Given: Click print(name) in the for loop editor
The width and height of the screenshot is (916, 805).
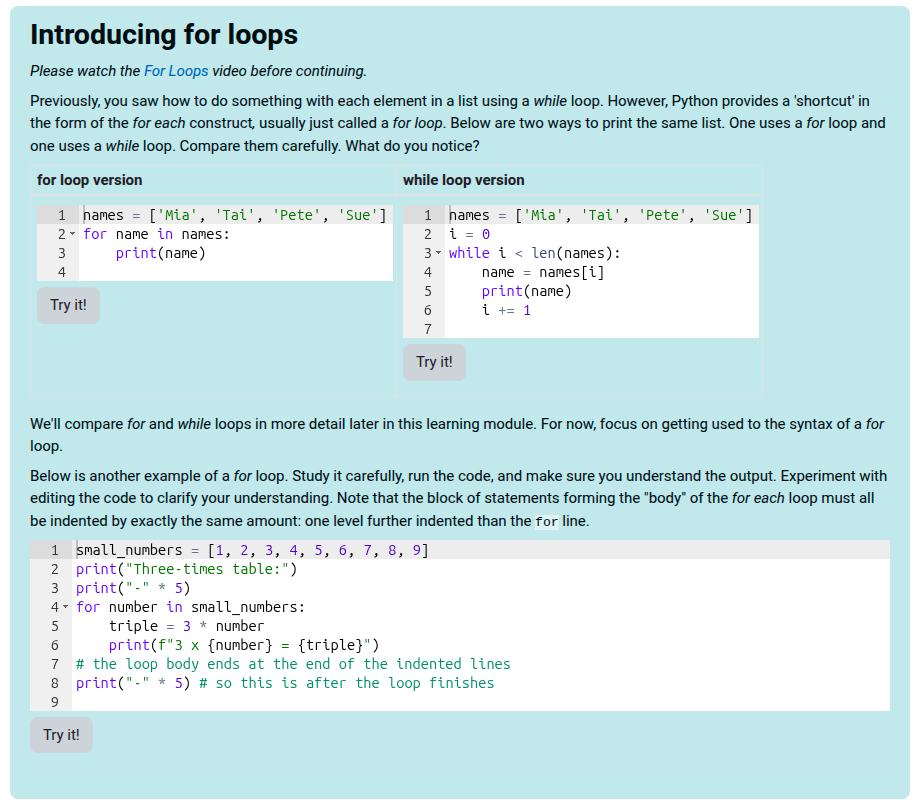Looking at the screenshot, I should pyautogui.click(x=160, y=253).
